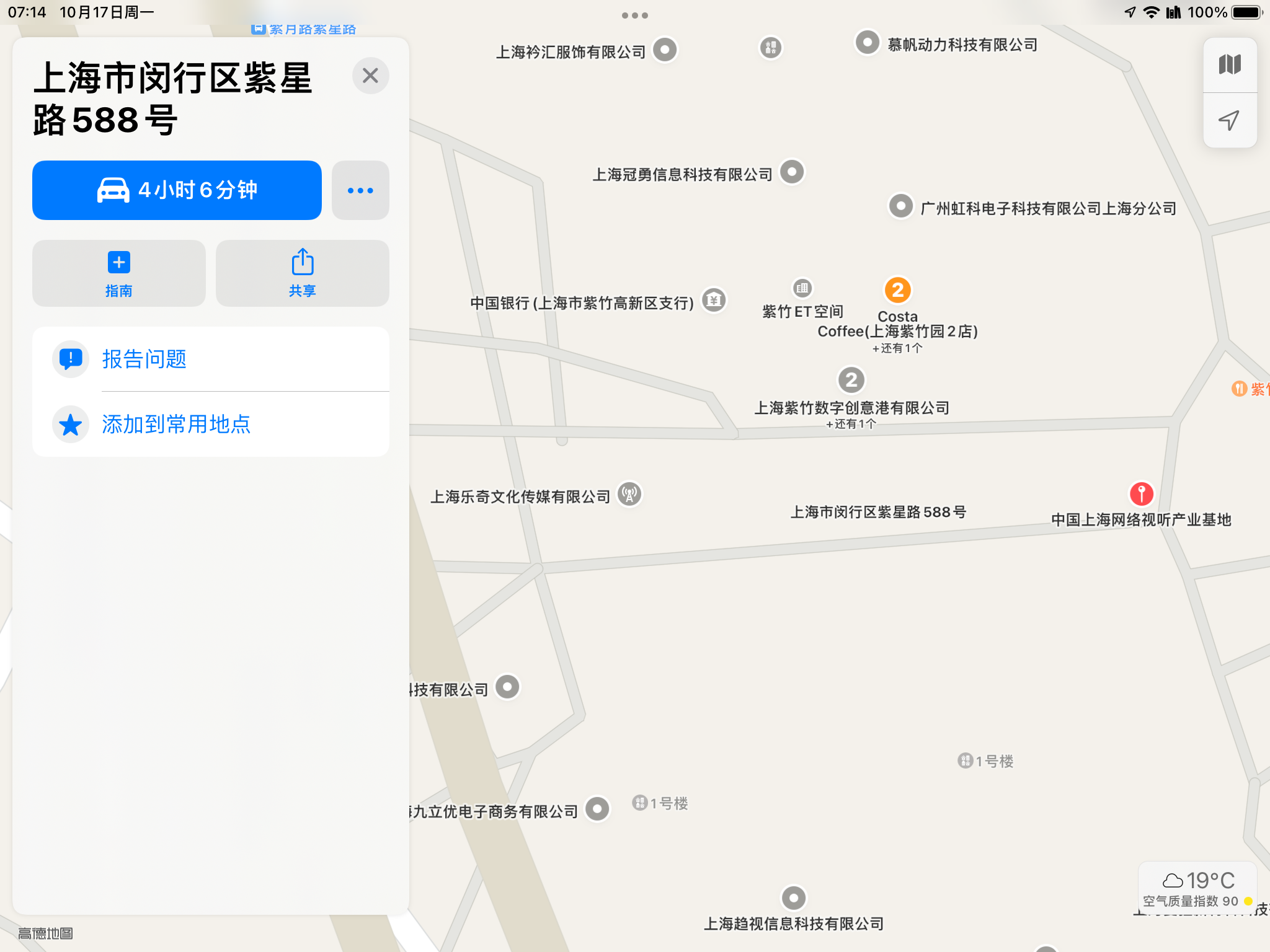1270x952 pixels.
Task: Tap the location tracking arrow button
Action: tap(1230, 120)
